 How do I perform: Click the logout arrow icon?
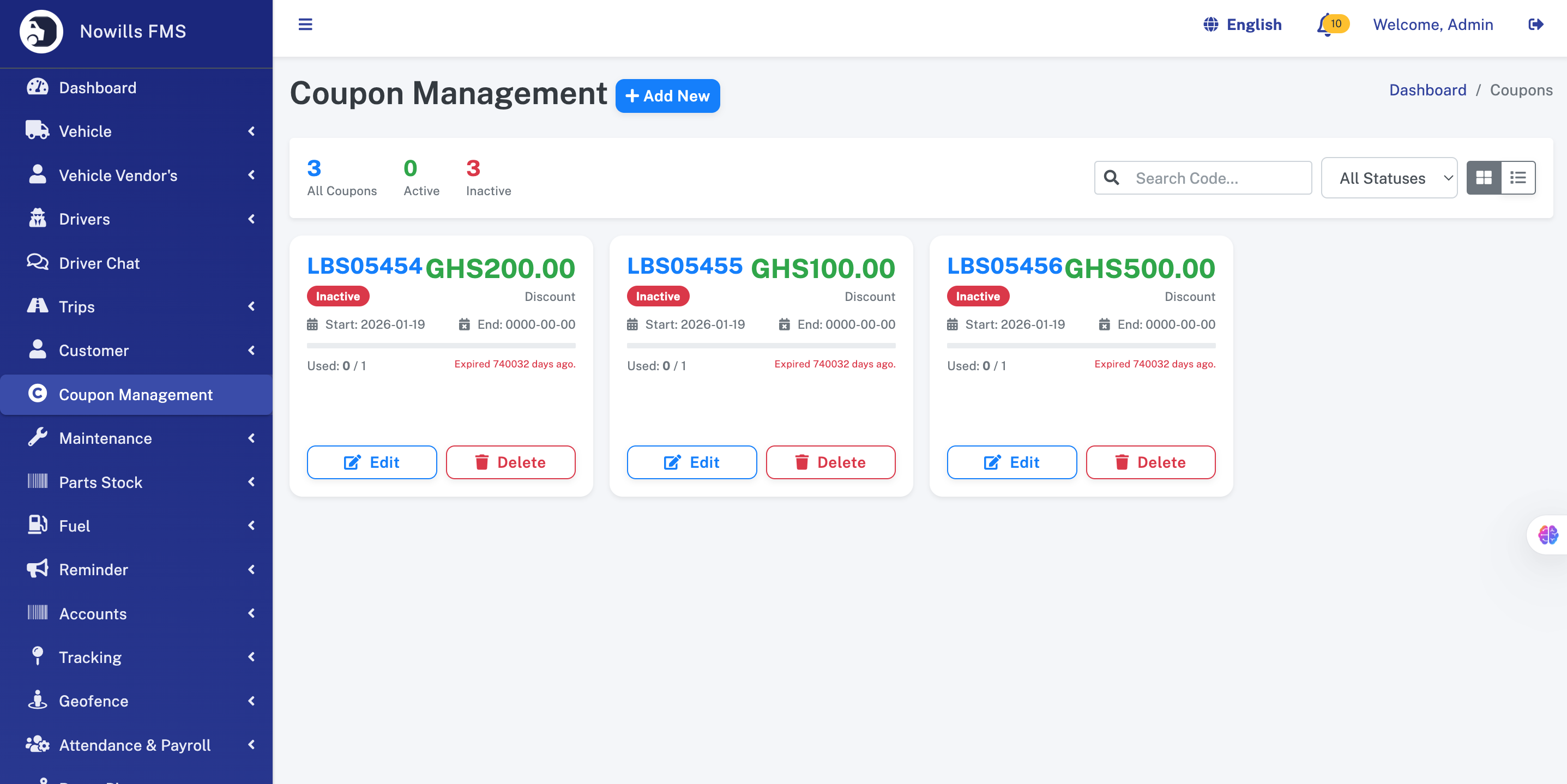coord(1535,25)
